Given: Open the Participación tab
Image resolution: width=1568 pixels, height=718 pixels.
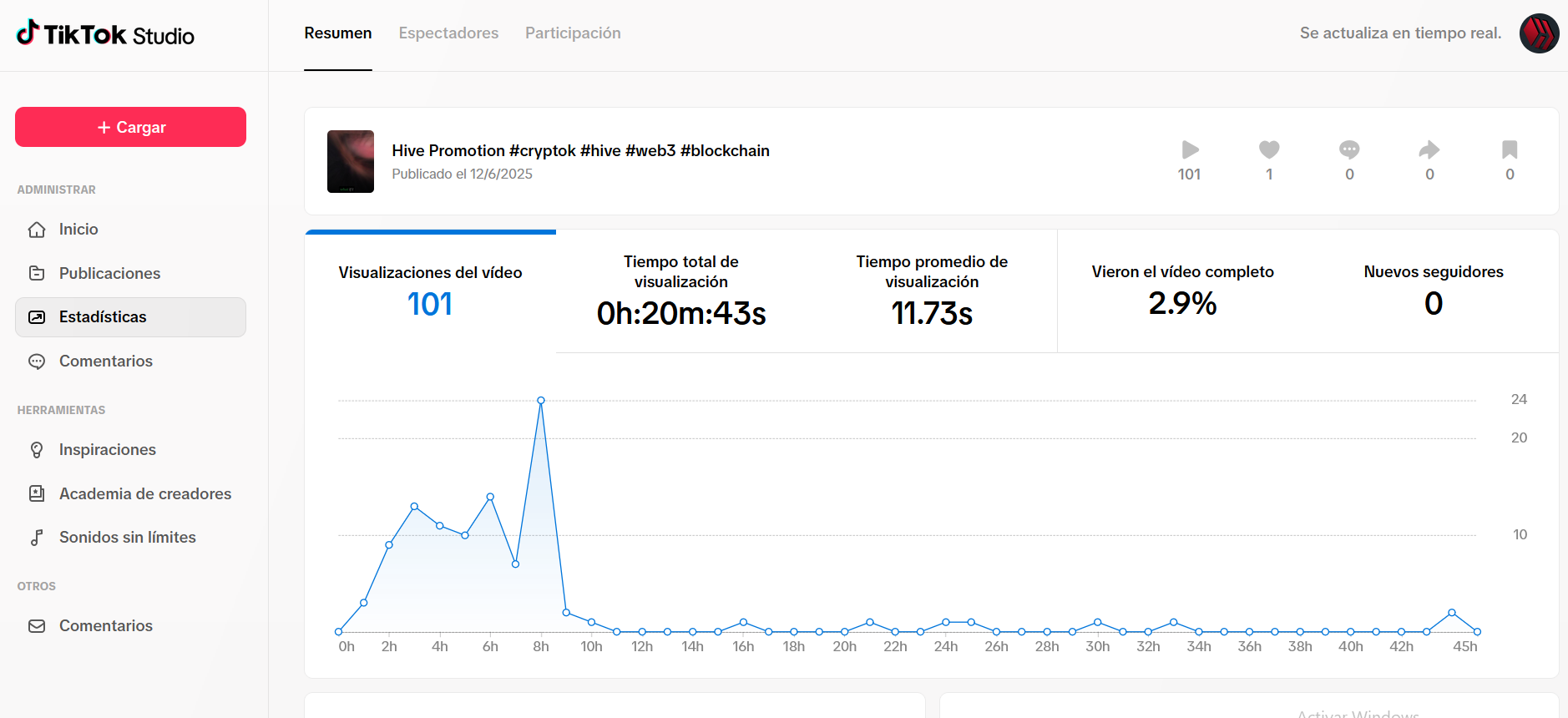Looking at the screenshot, I should coord(573,33).
